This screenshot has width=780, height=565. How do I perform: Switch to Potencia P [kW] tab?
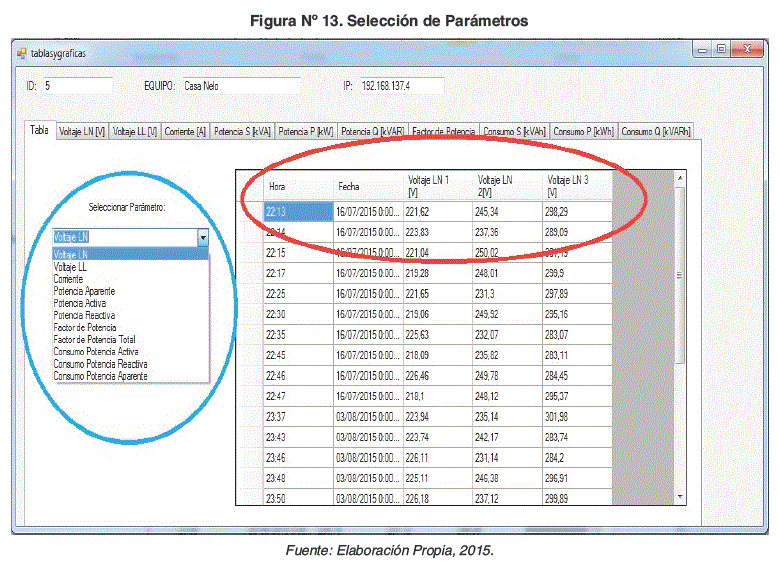click(x=306, y=131)
